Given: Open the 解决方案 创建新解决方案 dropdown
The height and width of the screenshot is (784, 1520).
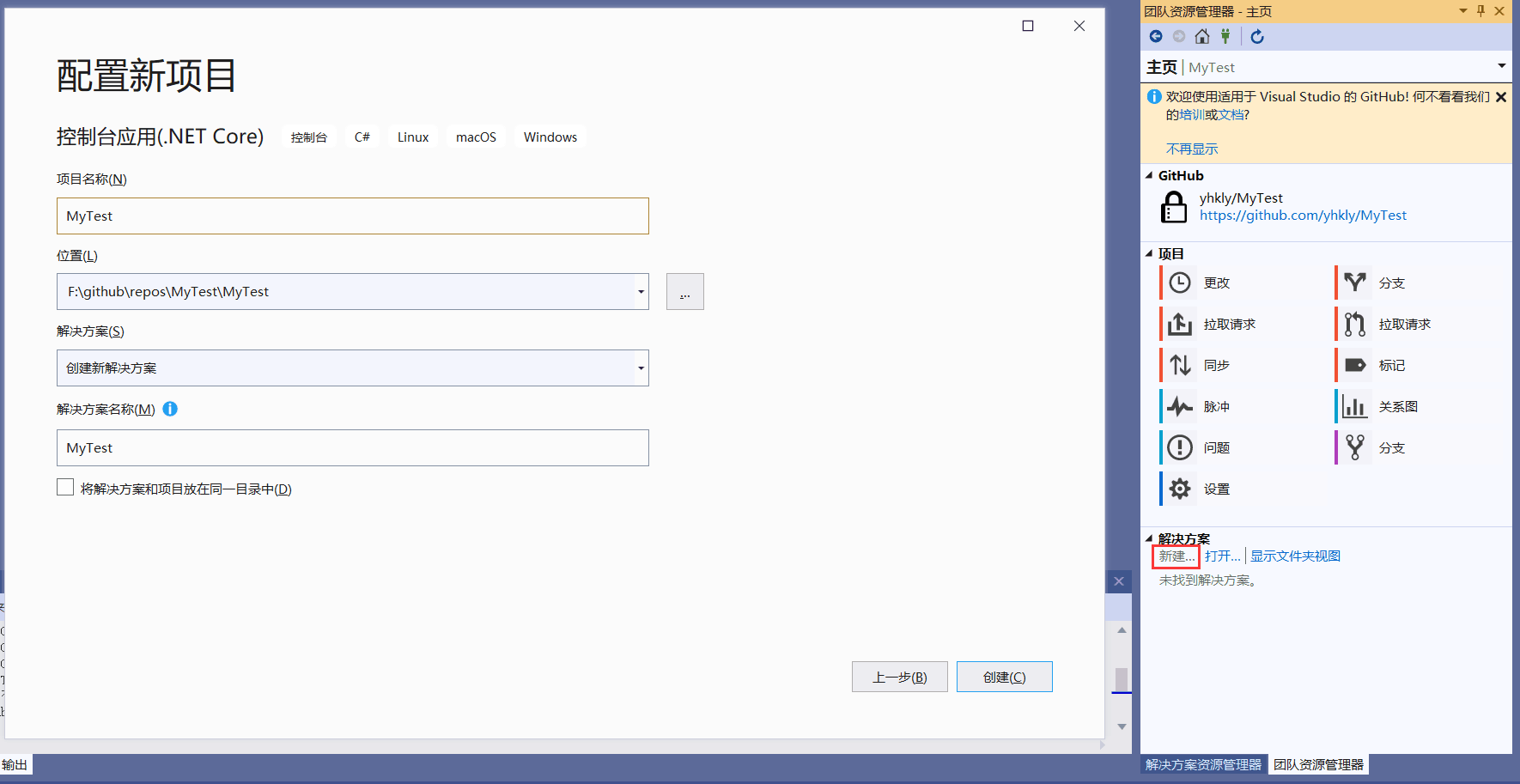Looking at the screenshot, I should tap(641, 368).
